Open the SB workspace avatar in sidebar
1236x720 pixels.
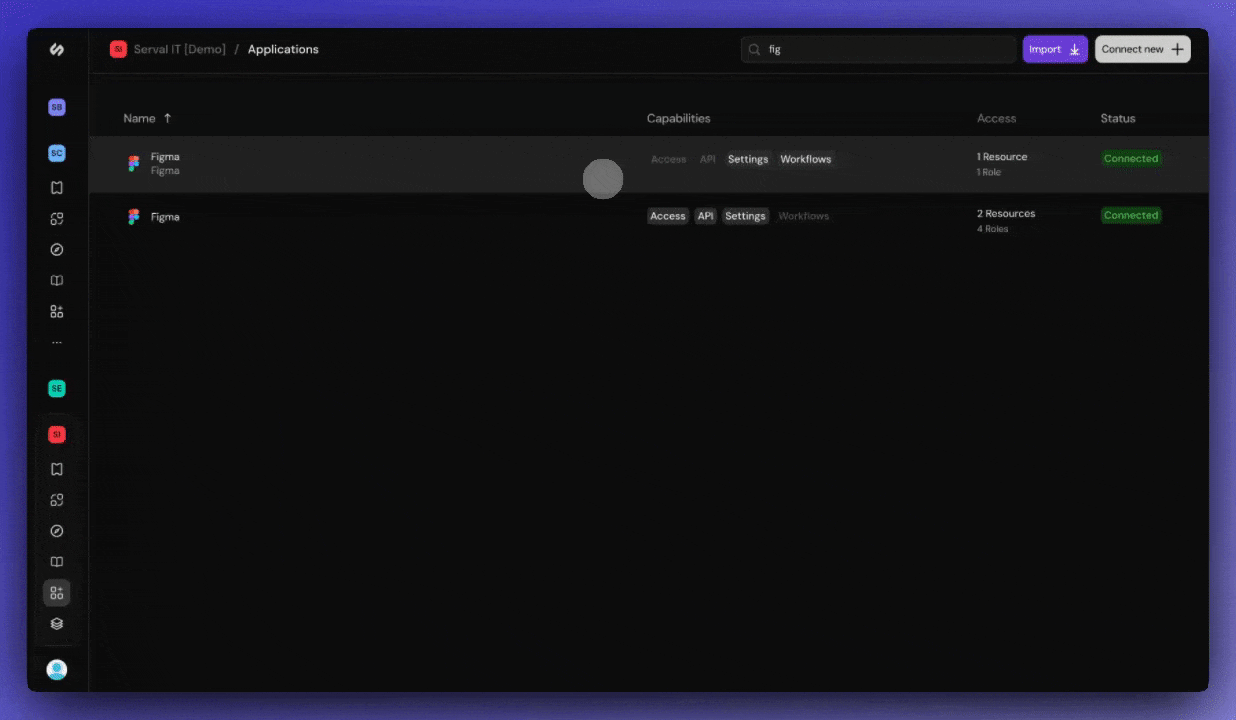(x=56, y=107)
